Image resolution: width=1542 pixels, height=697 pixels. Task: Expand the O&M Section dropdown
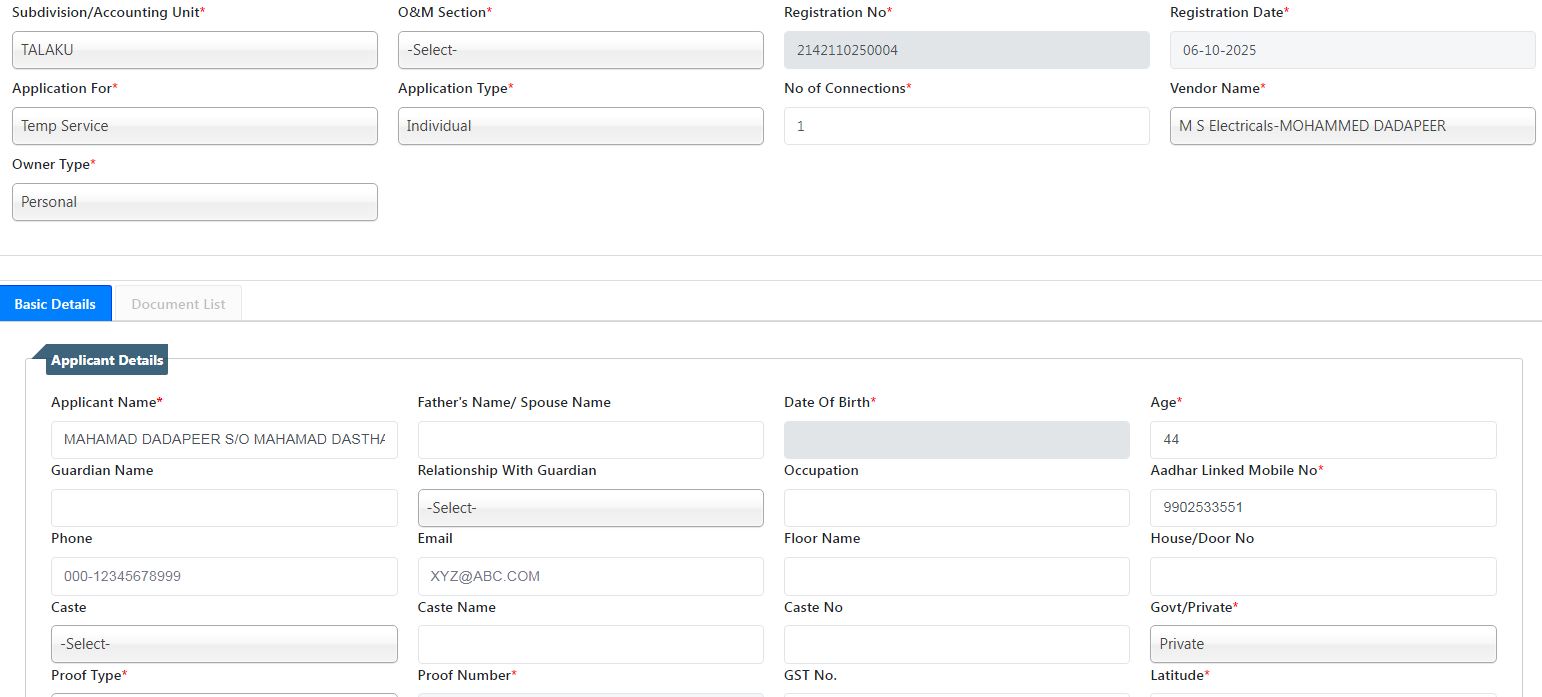[x=580, y=50]
